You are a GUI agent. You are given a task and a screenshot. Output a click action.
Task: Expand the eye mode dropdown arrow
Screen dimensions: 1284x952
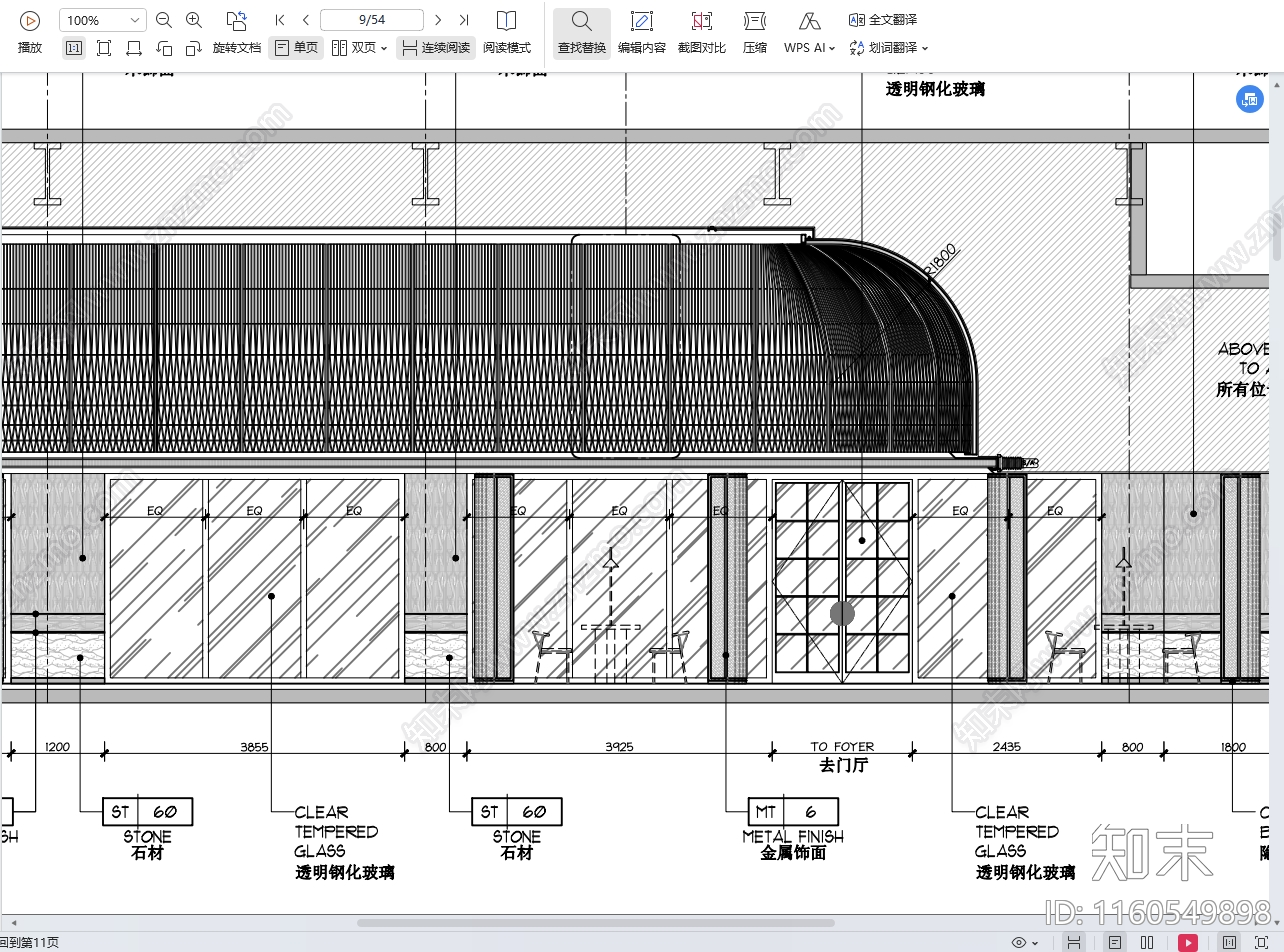[x=1036, y=942]
